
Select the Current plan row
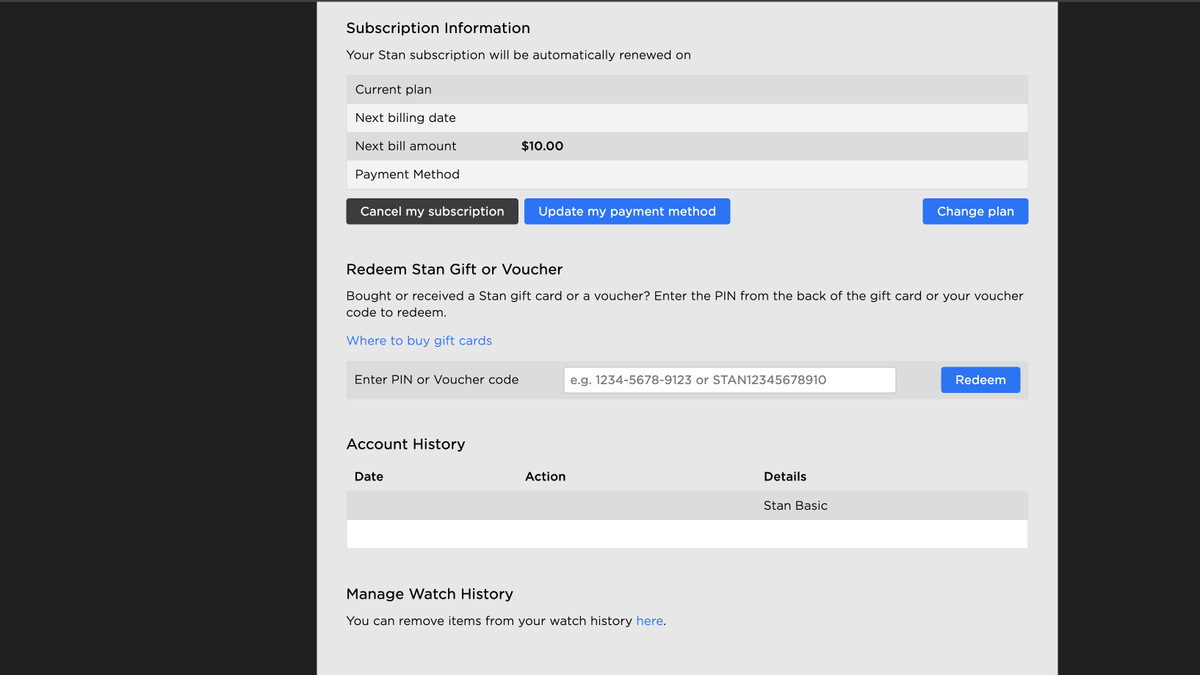(x=687, y=89)
